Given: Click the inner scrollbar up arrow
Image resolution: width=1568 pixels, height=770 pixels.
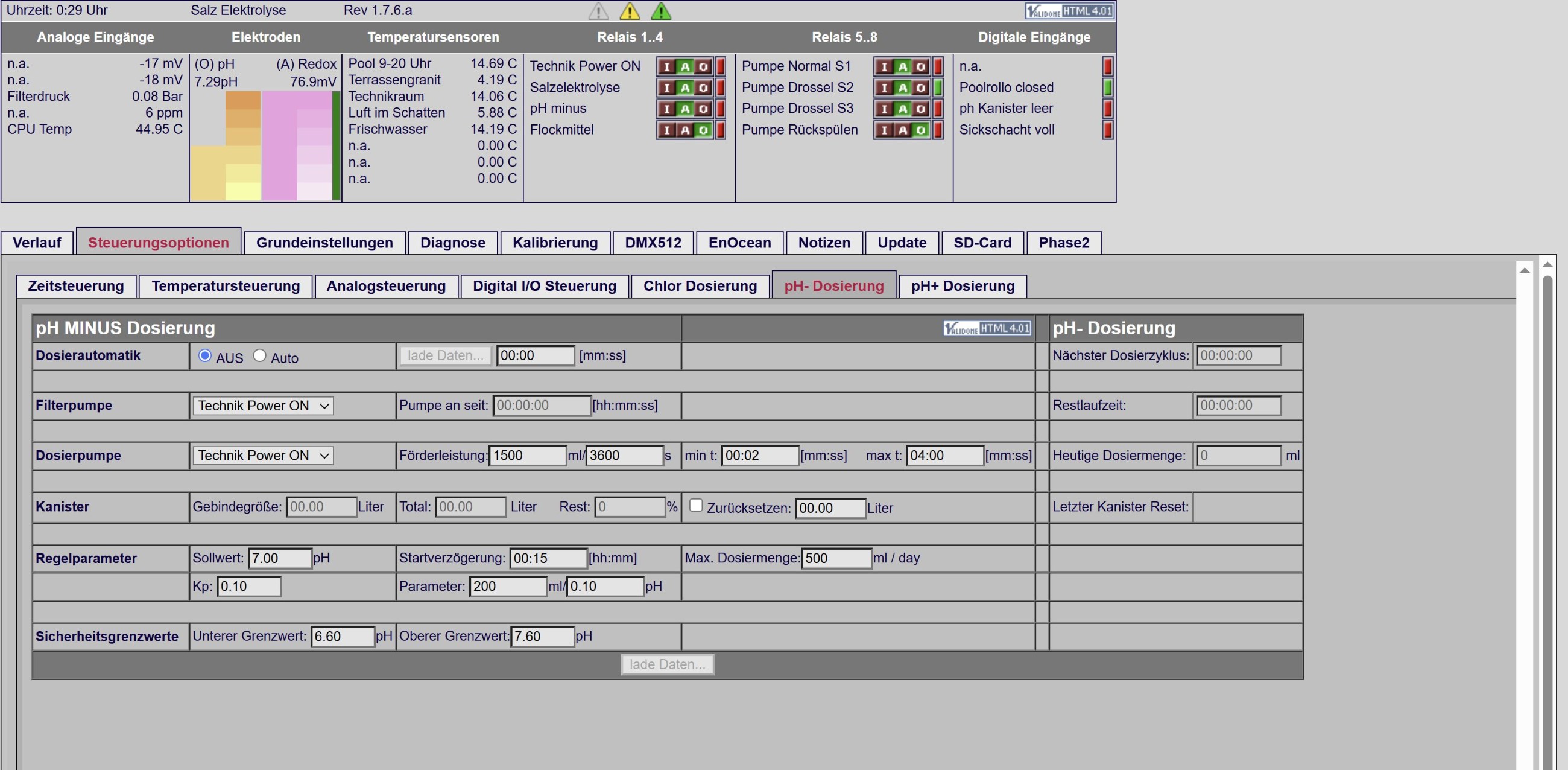Looking at the screenshot, I should click(1524, 270).
